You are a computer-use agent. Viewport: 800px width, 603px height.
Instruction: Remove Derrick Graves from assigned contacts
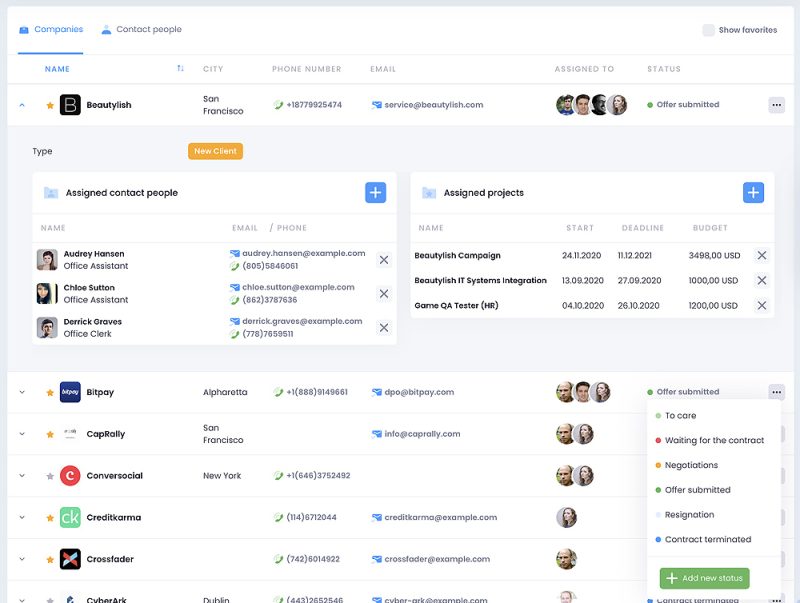tap(384, 328)
